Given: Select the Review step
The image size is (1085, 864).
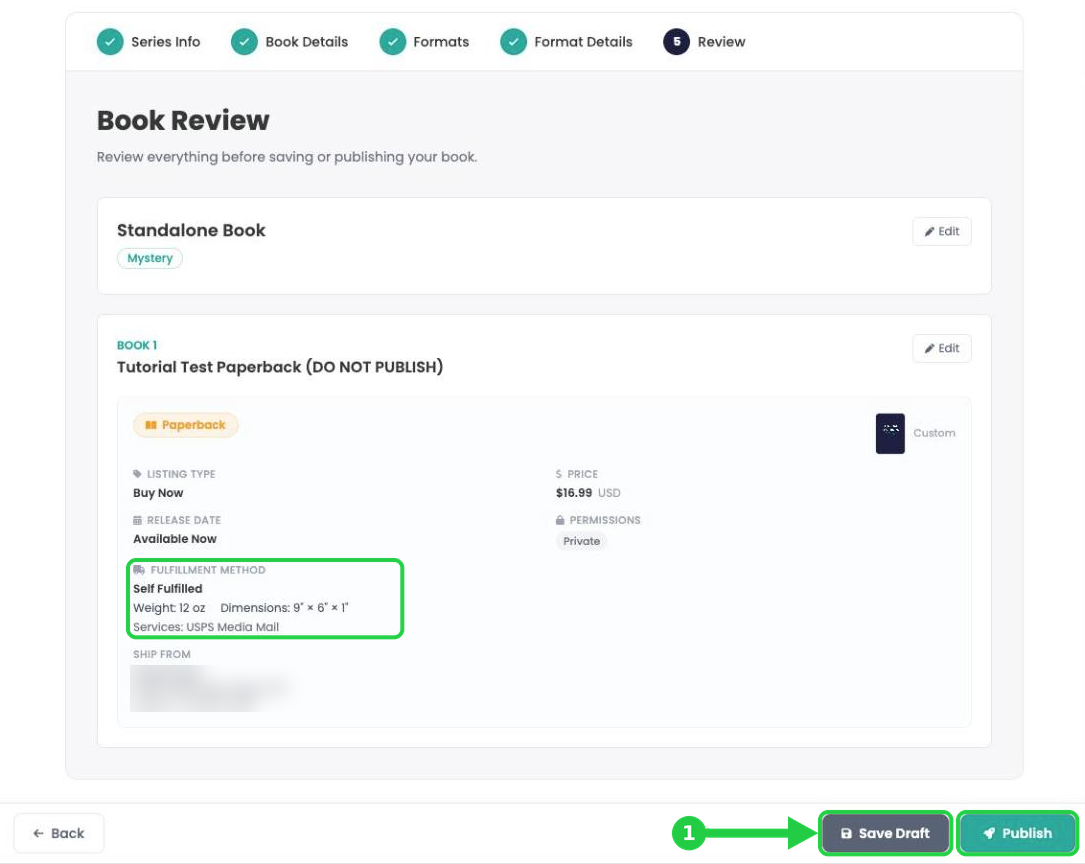Looking at the screenshot, I should [704, 42].
